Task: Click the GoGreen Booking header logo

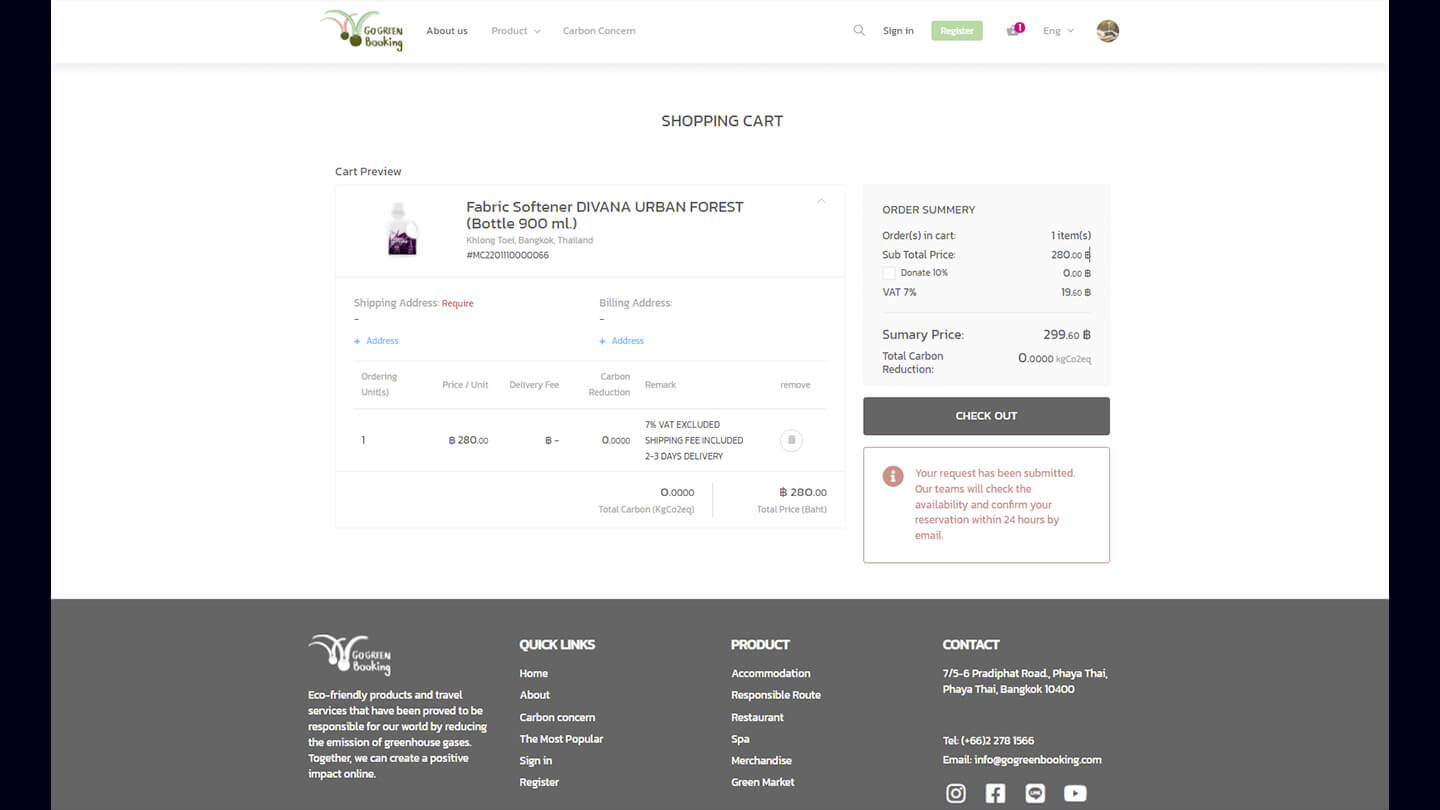Action: (x=362, y=30)
